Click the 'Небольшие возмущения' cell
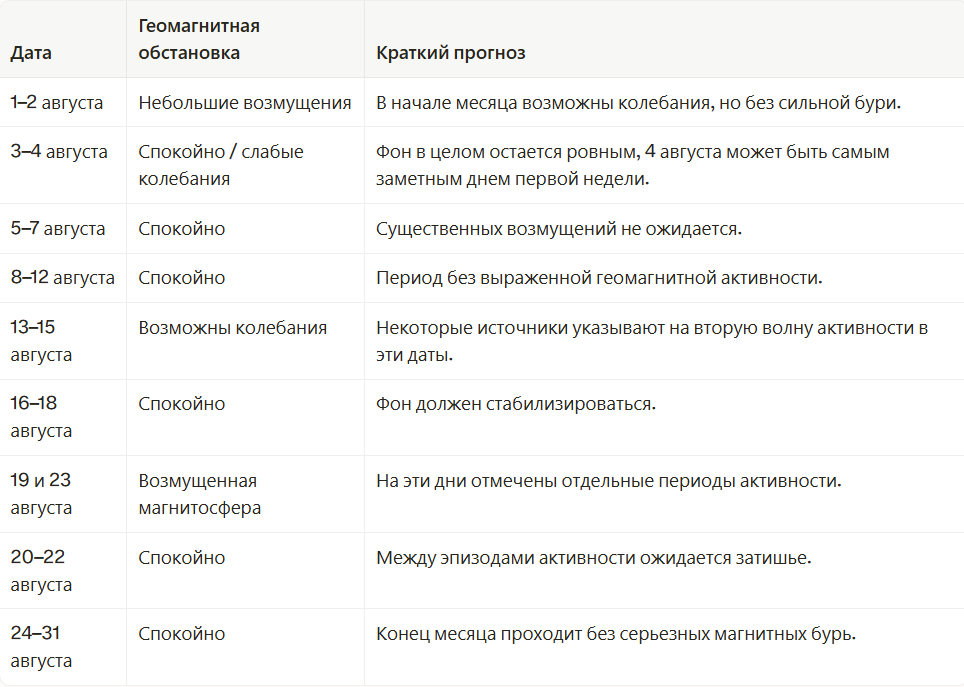Viewport: 964px width, 687px height. click(245, 103)
